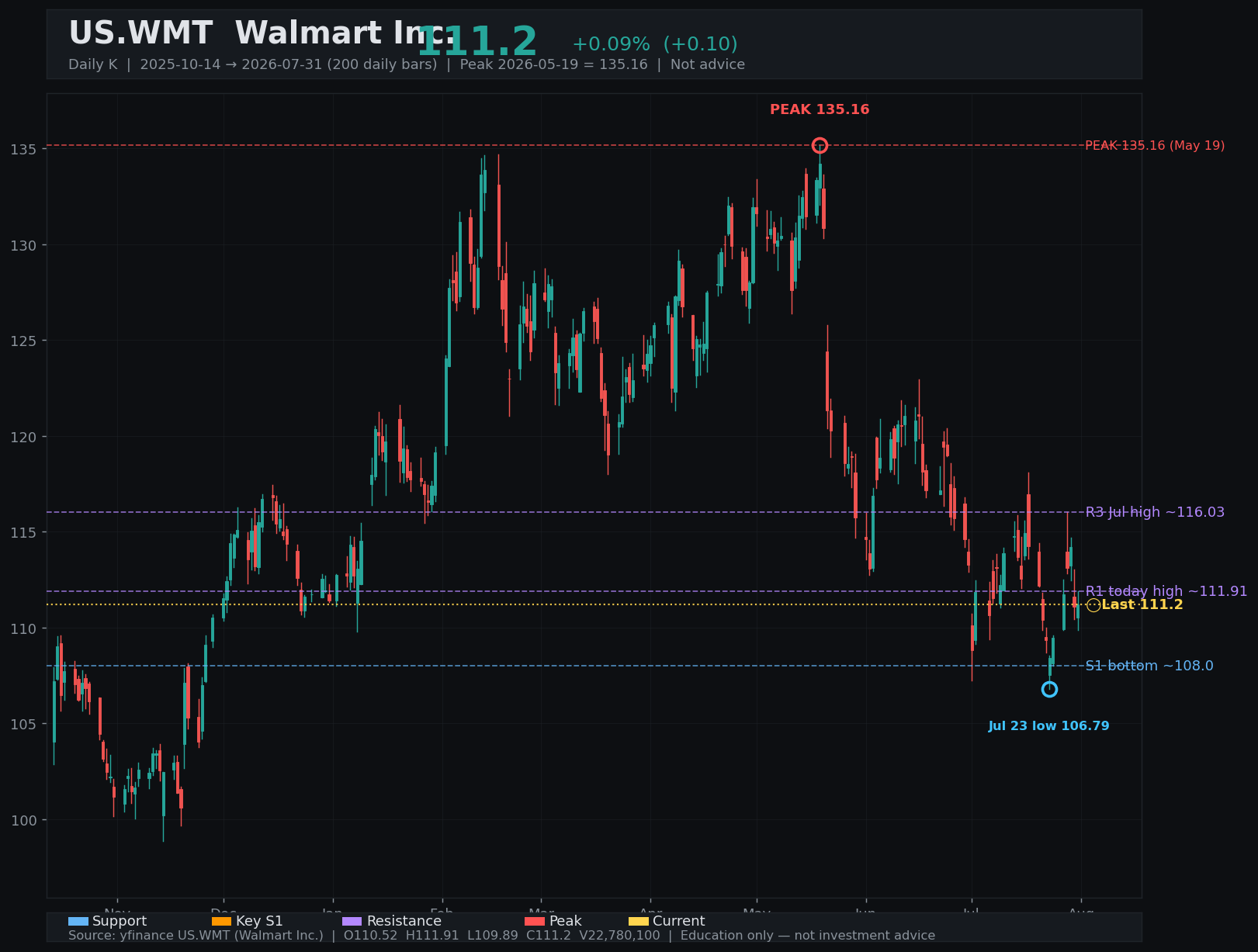This screenshot has height=952, width=1258.
Task: Click the "S1 bottom ~108.0" support label
Action: click(x=1149, y=666)
